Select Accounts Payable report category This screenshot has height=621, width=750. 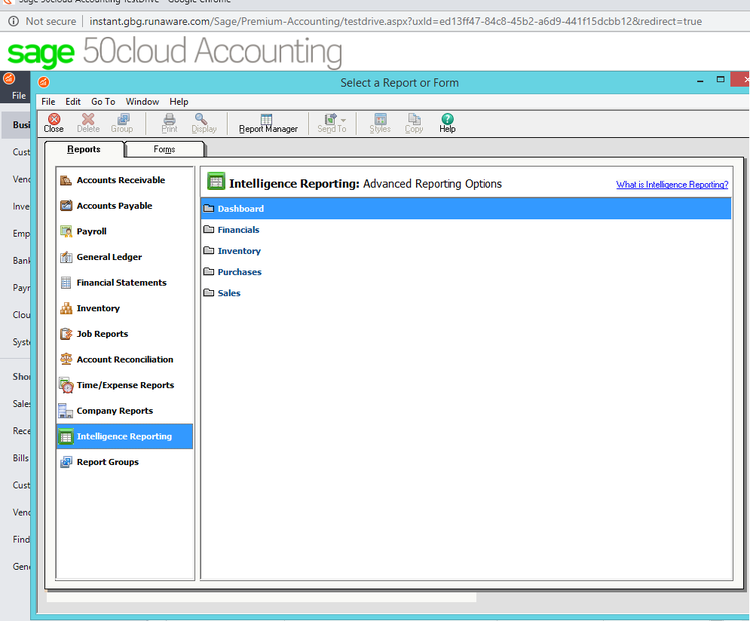(125, 206)
